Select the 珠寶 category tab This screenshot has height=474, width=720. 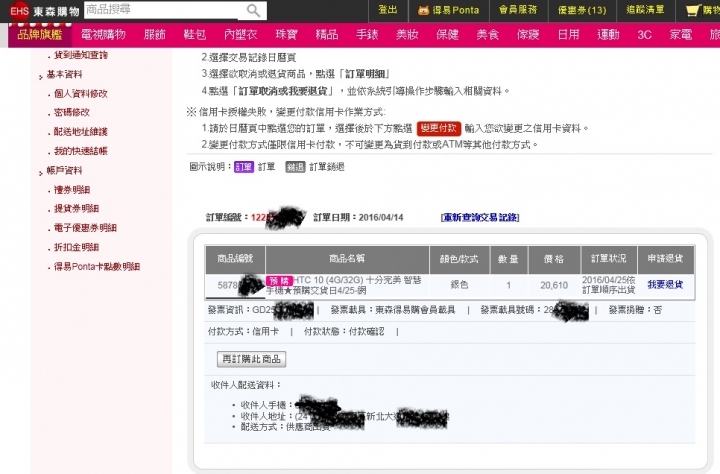(287, 34)
